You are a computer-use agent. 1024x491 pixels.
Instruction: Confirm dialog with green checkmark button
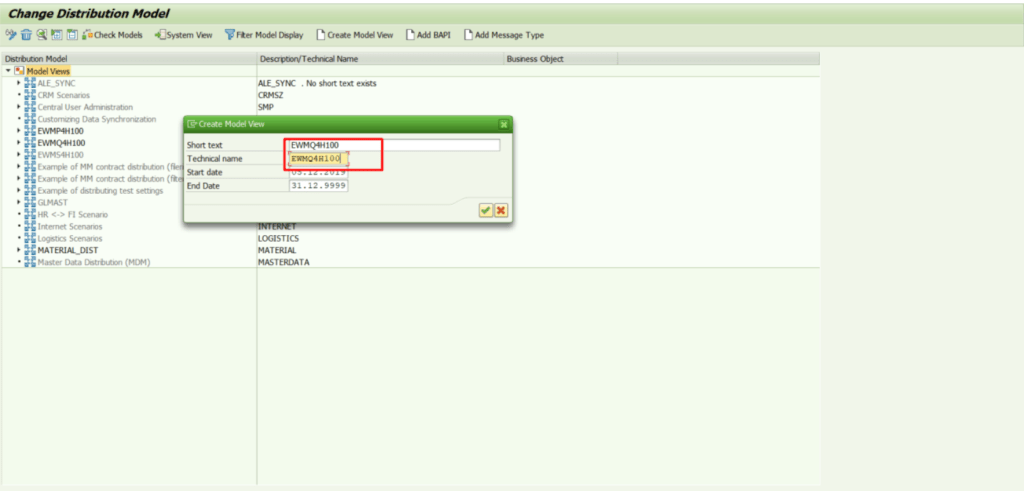[485, 210]
